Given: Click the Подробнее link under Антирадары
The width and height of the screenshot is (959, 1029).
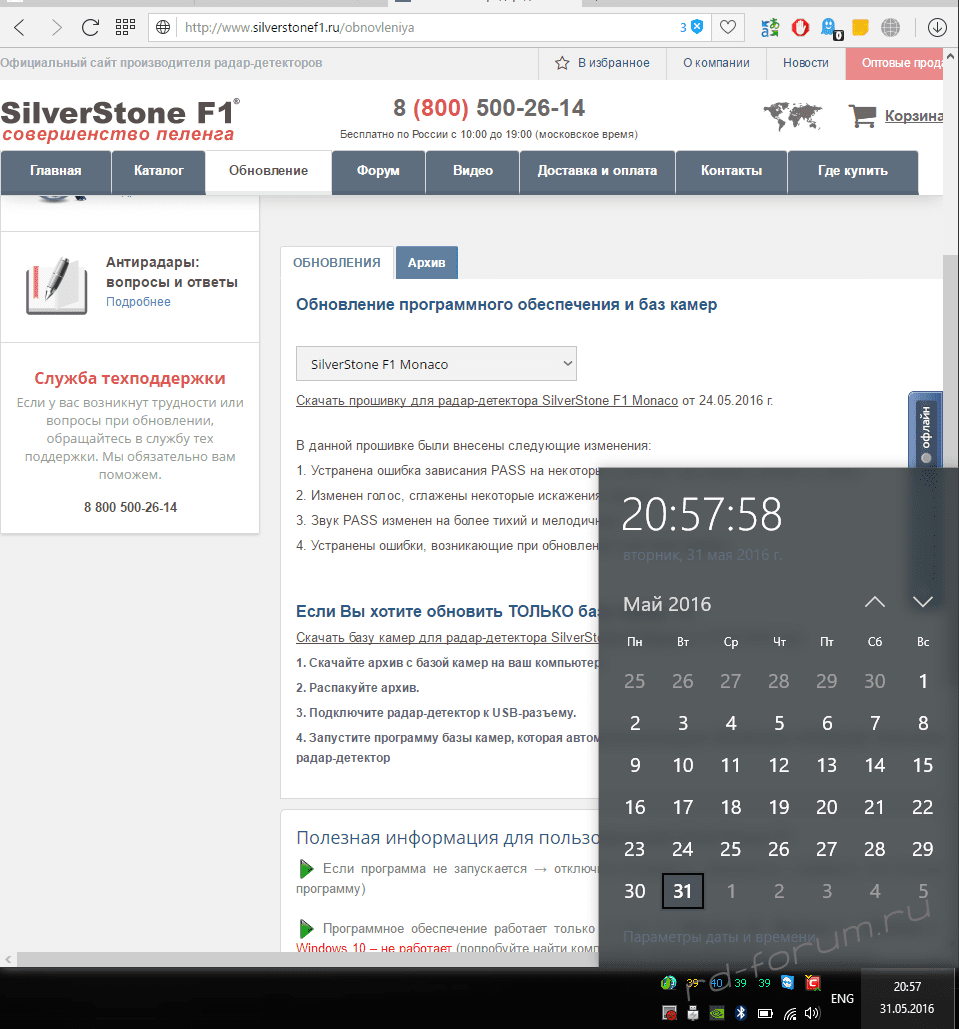Looking at the screenshot, I should [139, 302].
